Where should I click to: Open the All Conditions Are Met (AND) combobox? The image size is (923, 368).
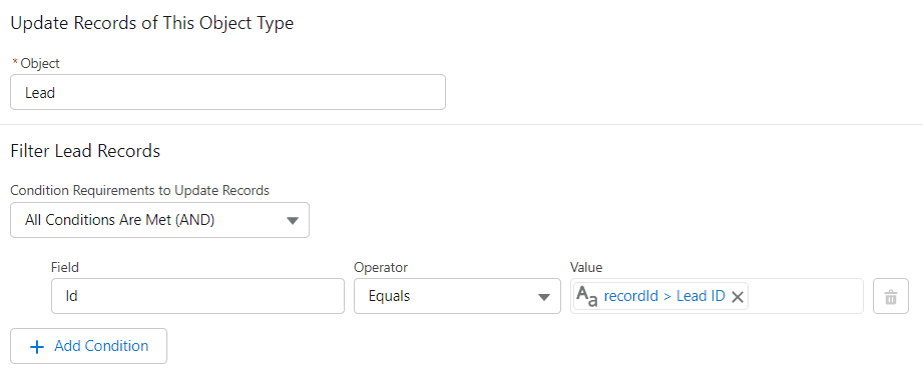[160, 220]
